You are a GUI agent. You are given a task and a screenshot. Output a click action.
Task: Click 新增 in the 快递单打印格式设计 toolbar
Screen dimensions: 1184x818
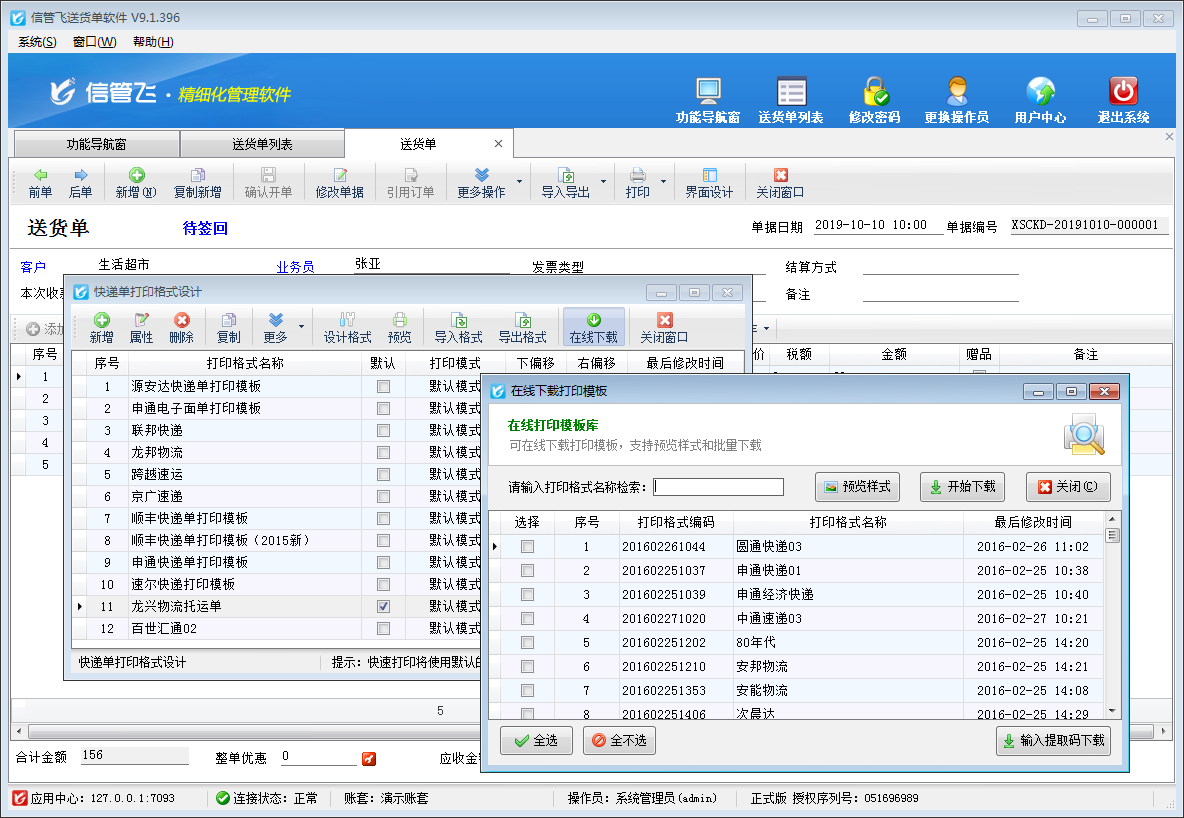[101, 328]
